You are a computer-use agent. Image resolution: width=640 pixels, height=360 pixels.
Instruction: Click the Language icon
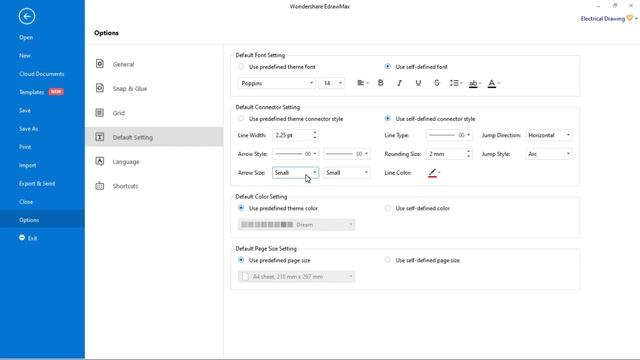tap(100, 161)
